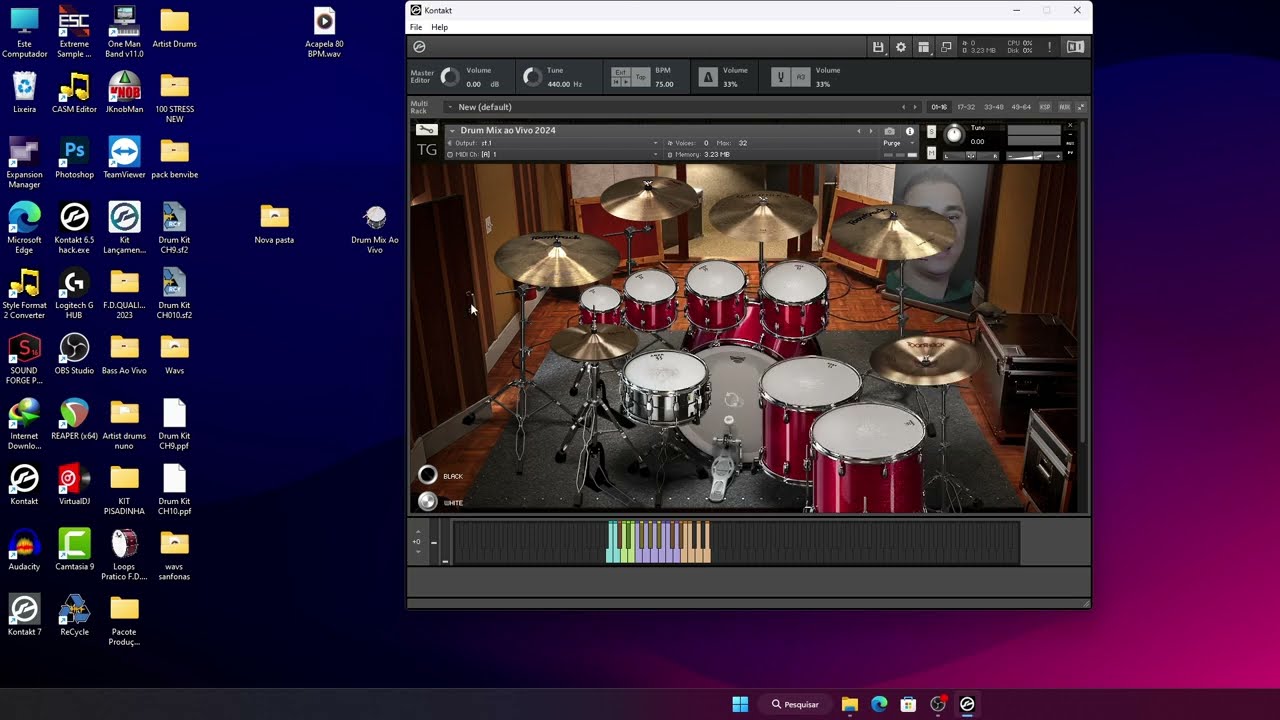Open the save files floppy disk icon

[878, 47]
